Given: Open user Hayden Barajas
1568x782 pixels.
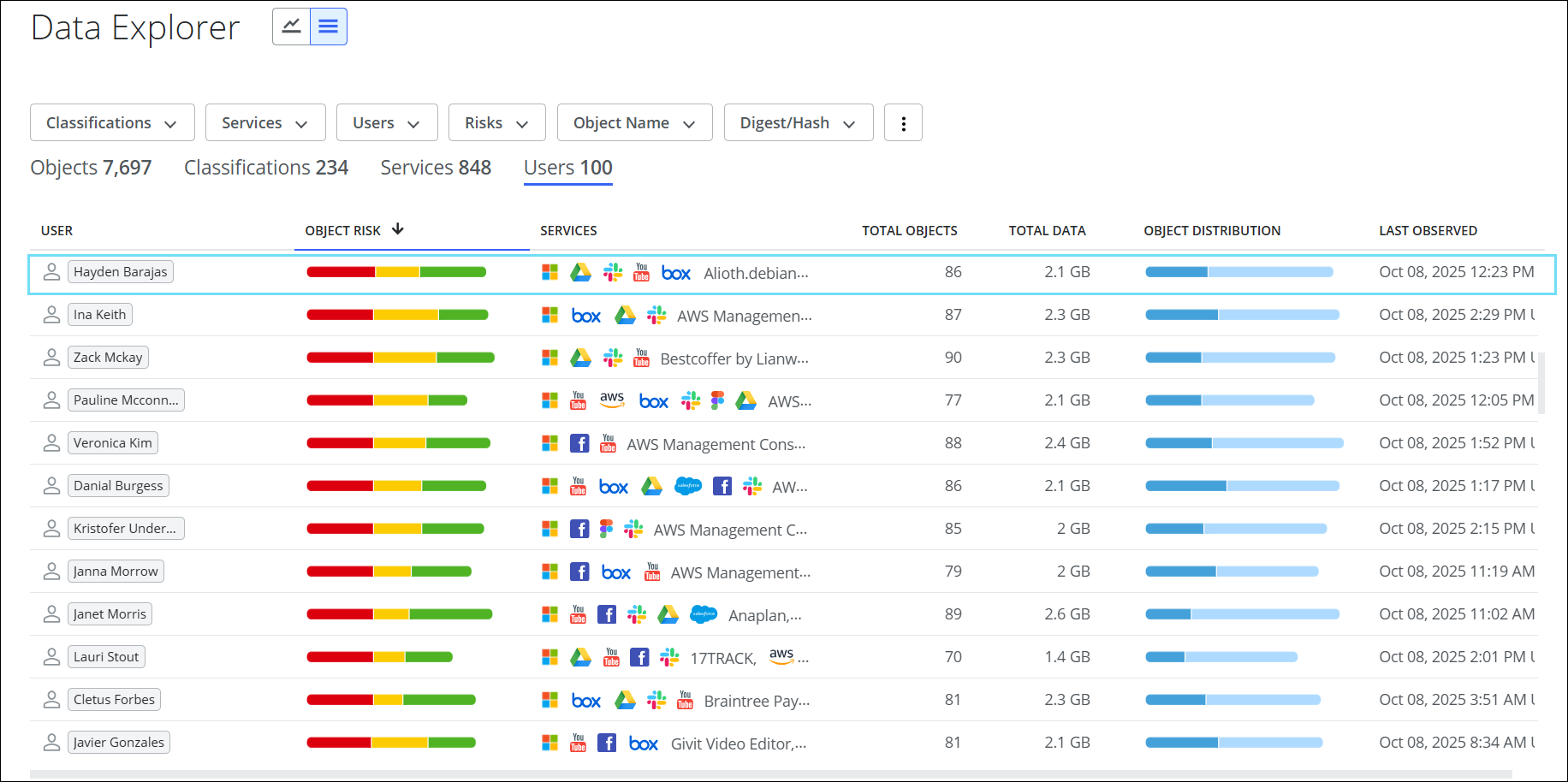Looking at the screenshot, I should click(121, 272).
